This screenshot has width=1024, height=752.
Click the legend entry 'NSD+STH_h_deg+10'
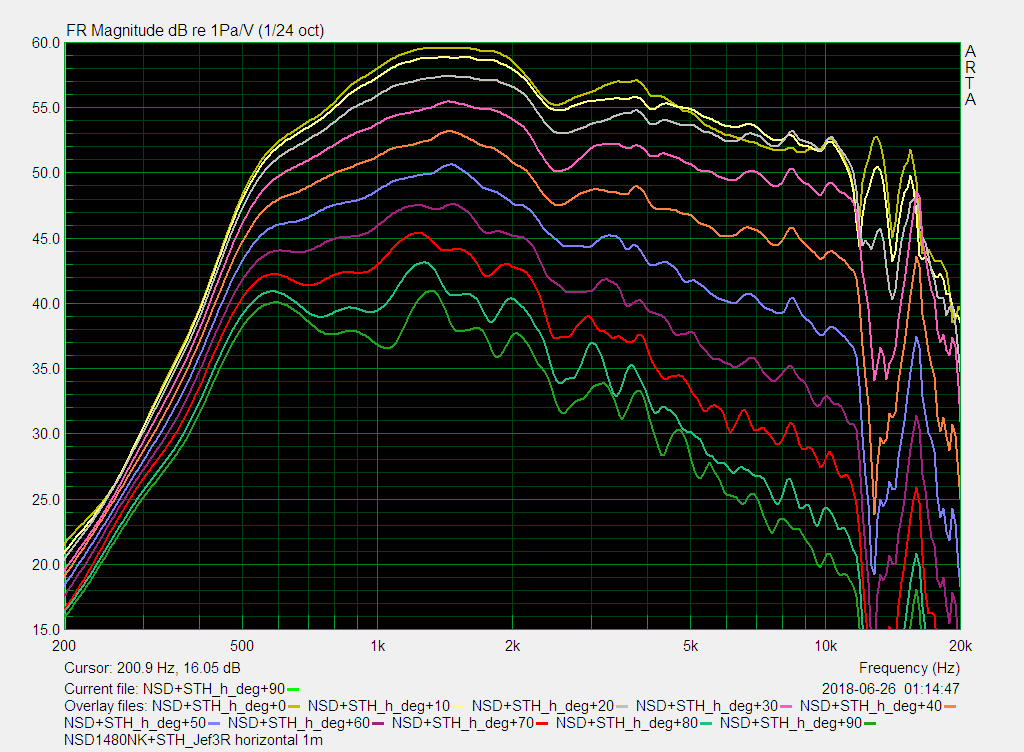click(379, 706)
